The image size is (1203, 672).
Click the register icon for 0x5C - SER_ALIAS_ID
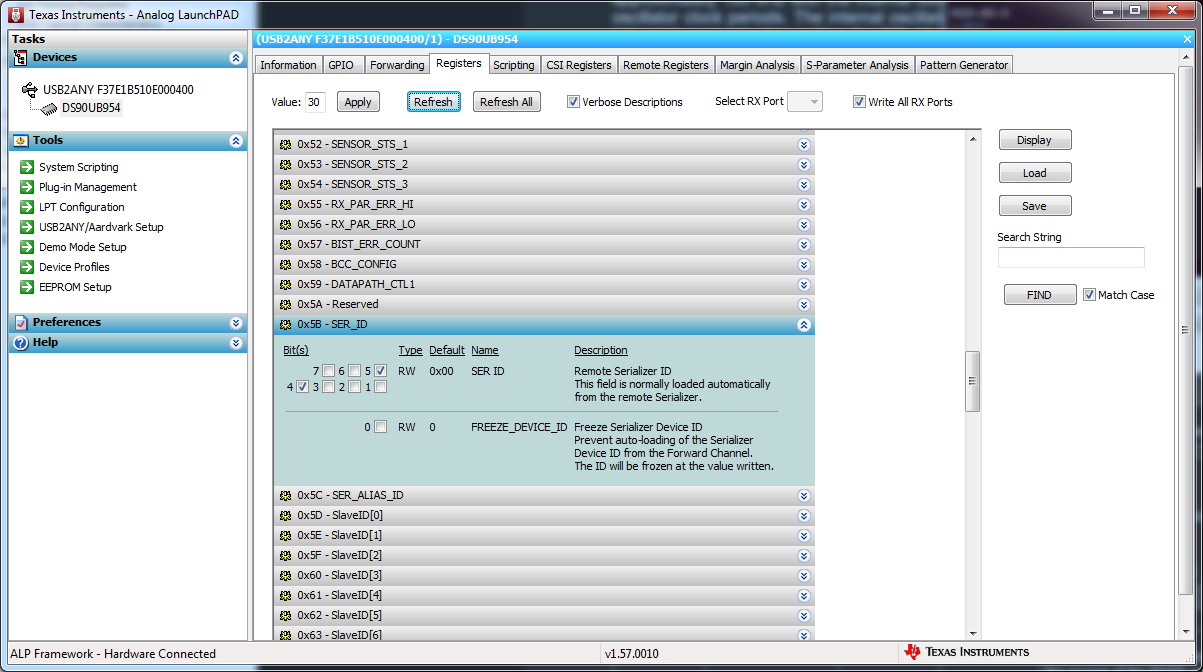coord(285,495)
